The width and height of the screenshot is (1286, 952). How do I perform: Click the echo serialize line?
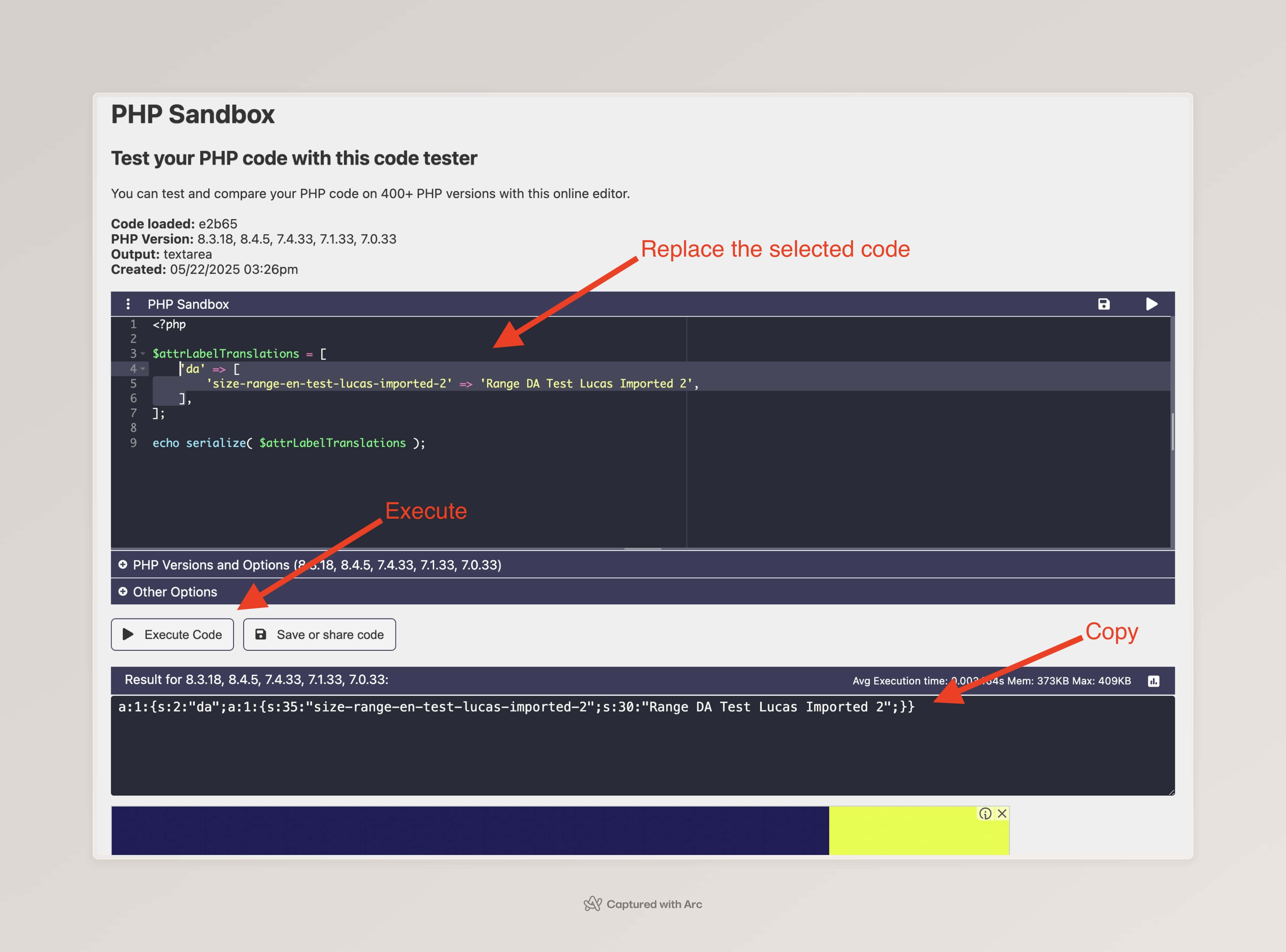coord(289,443)
